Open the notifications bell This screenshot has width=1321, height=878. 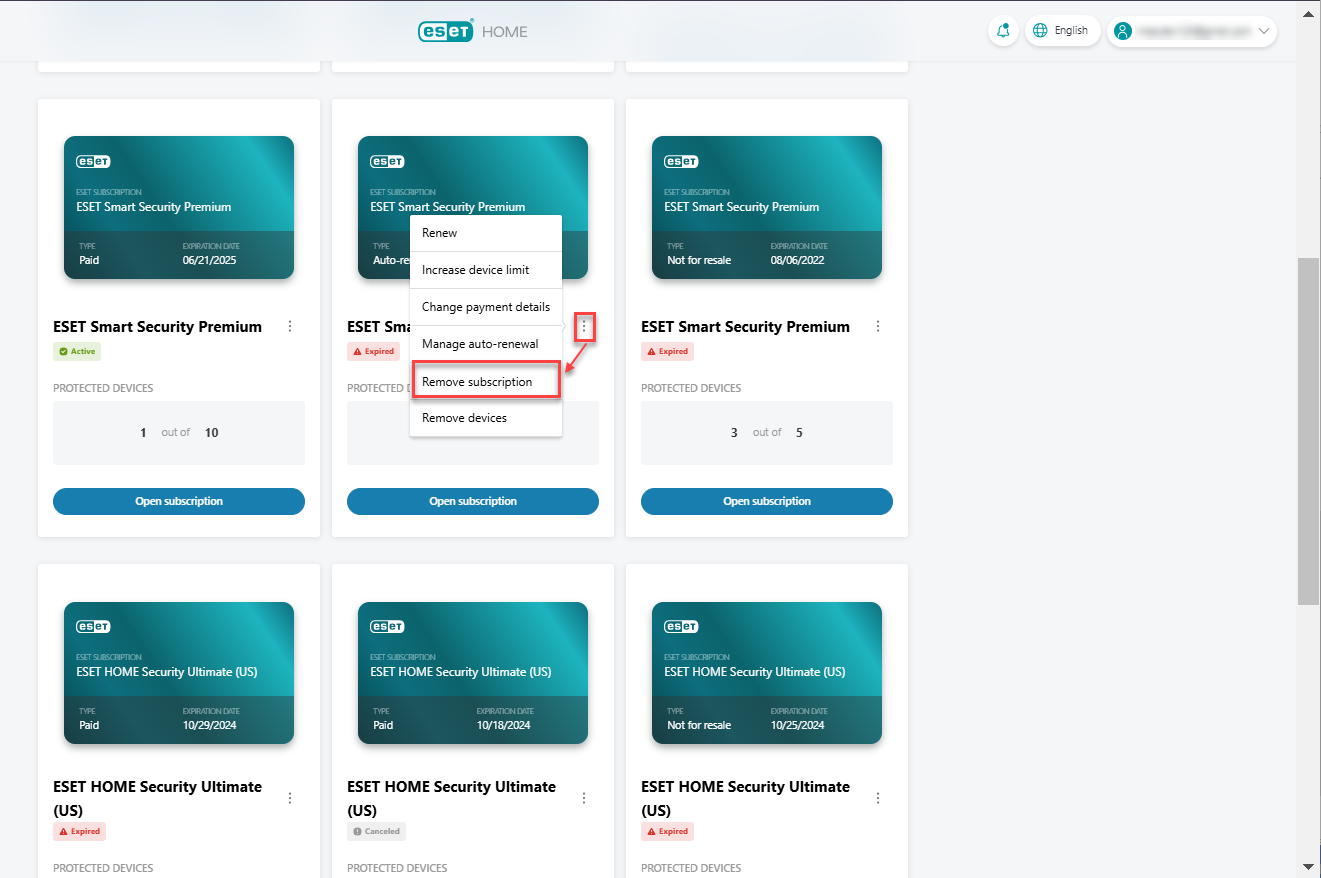[x=1003, y=31]
